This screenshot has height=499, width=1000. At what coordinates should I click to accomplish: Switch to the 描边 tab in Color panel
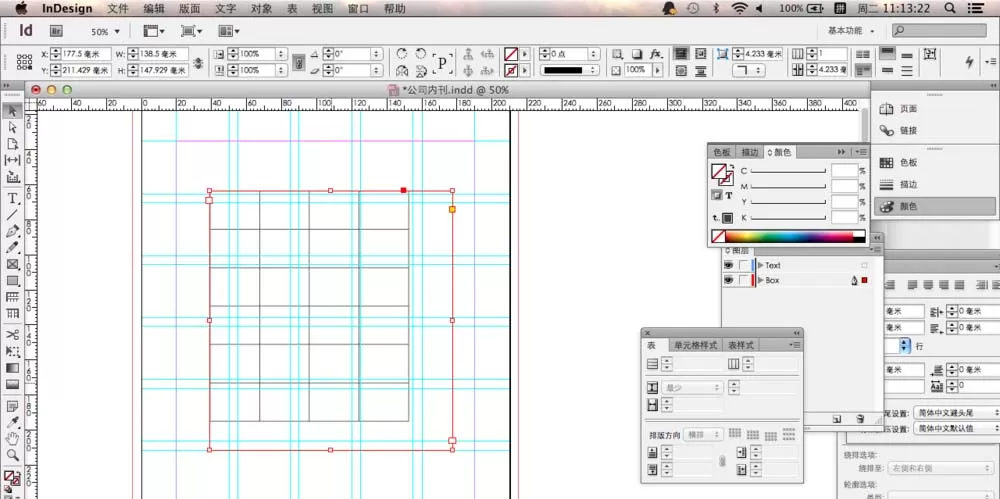(x=750, y=152)
